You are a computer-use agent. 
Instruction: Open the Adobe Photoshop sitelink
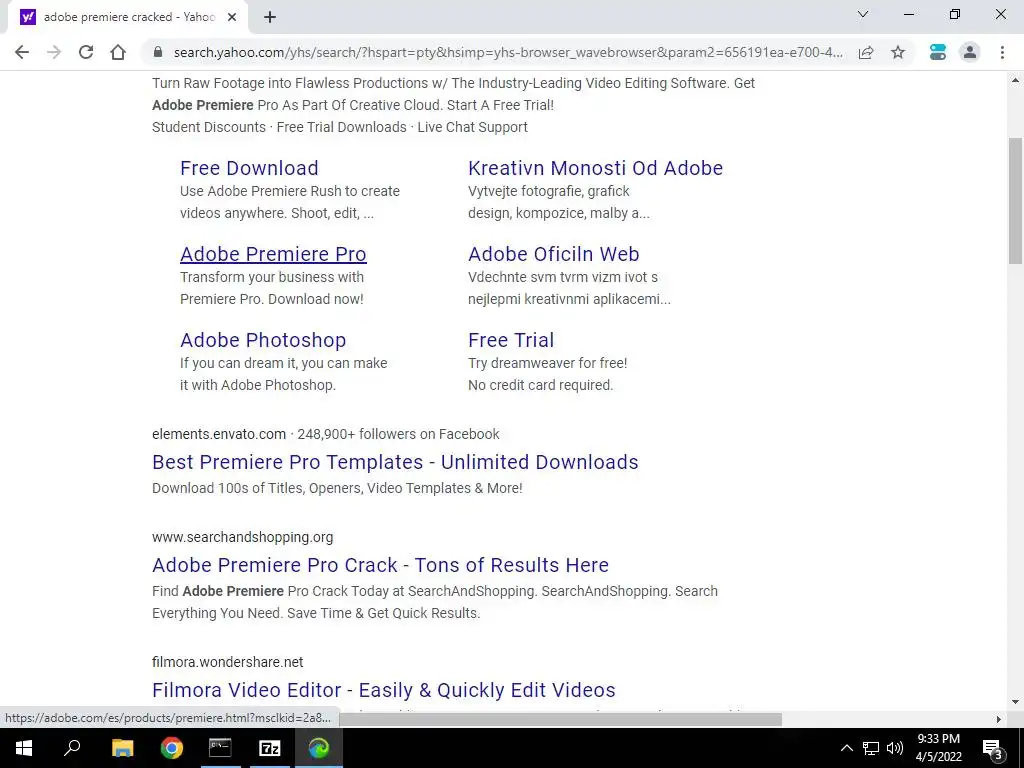coord(263,340)
